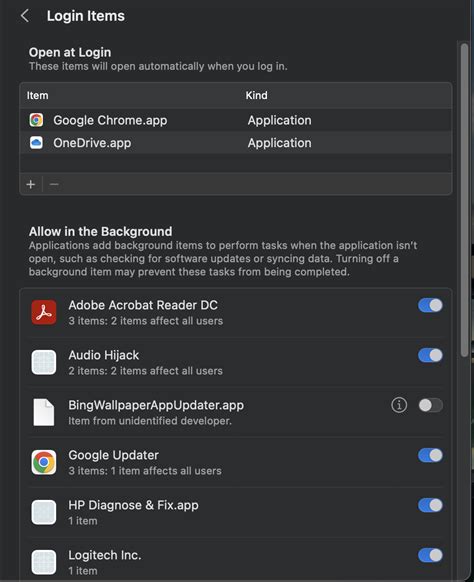Image resolution: width=474 pixels, height=582 pixels.
Task: Toggle HP Diagnose & Fix.app background item
Action: [430, 505]
